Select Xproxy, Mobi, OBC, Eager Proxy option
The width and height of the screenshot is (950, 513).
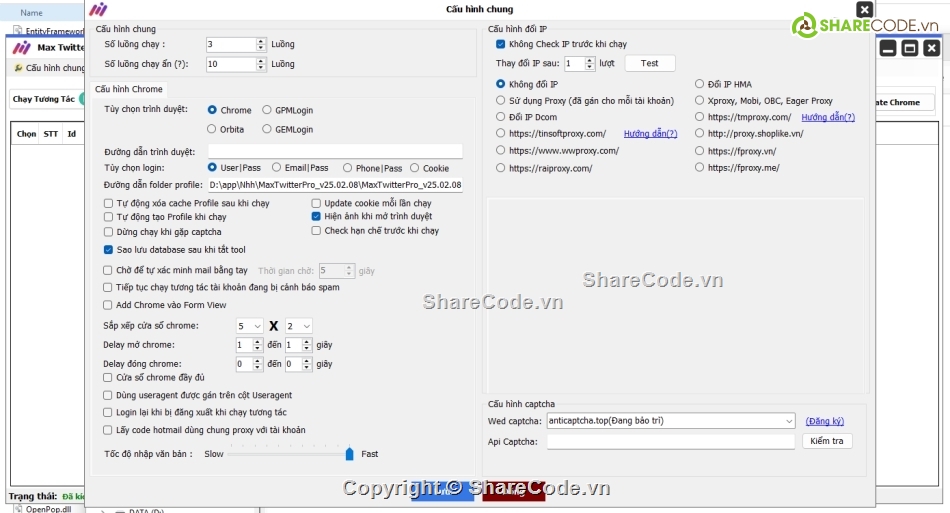click(x=699, y=100)
